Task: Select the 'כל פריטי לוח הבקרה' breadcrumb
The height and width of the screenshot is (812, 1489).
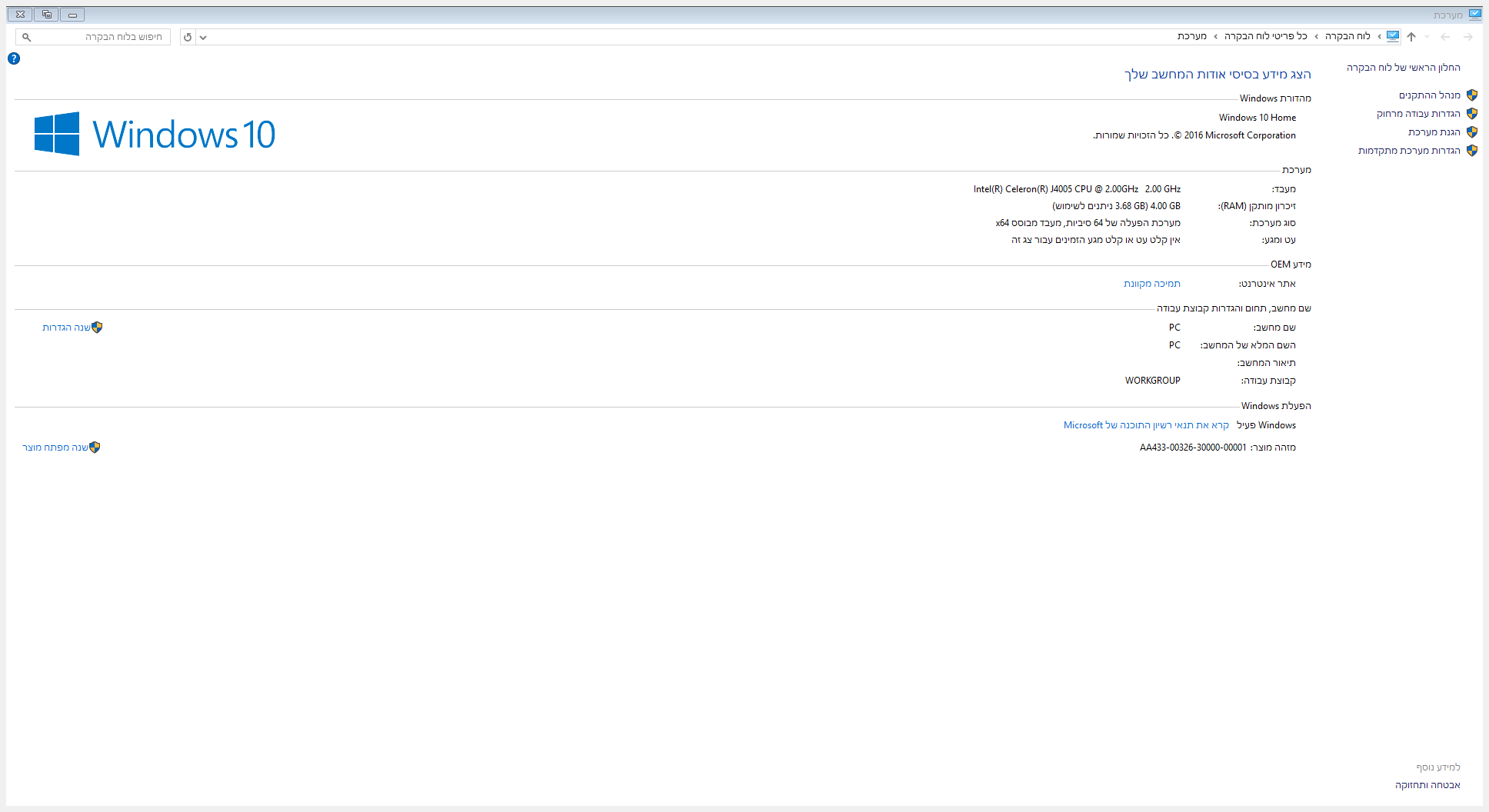Action: click(1266, 36)
